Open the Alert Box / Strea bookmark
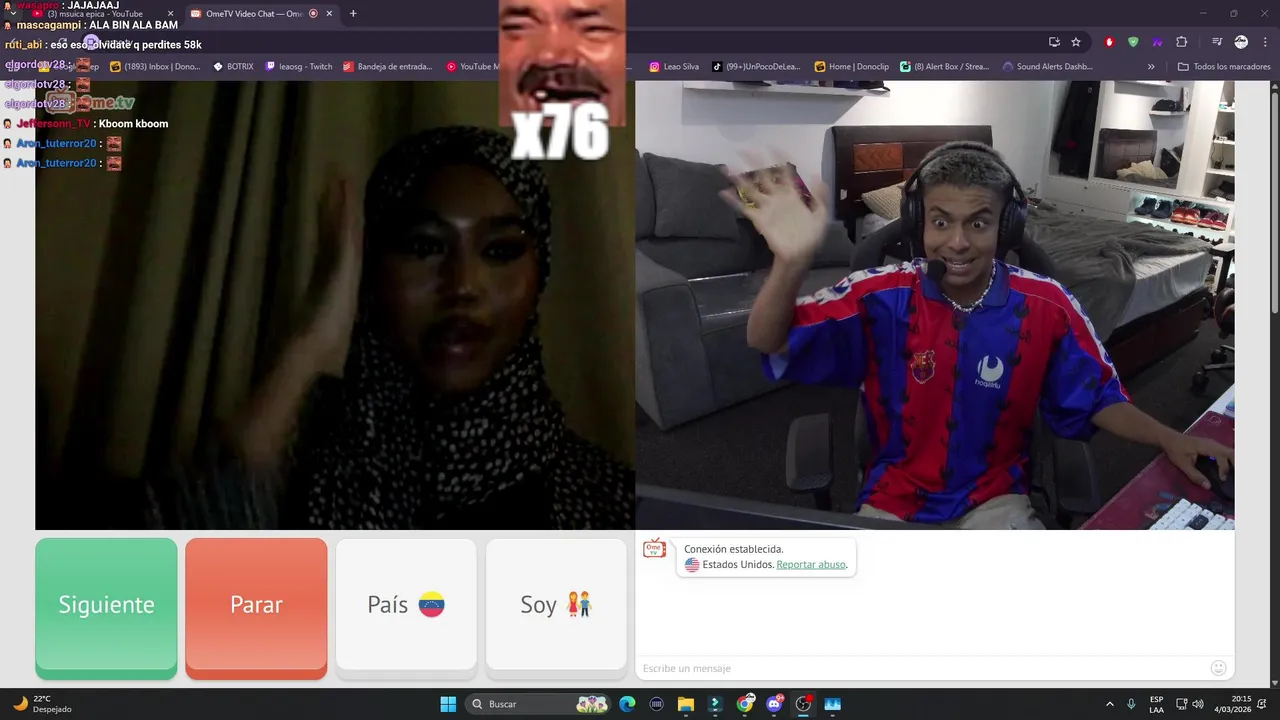This screenshot has width=1280, height=720. click(944, 67)
